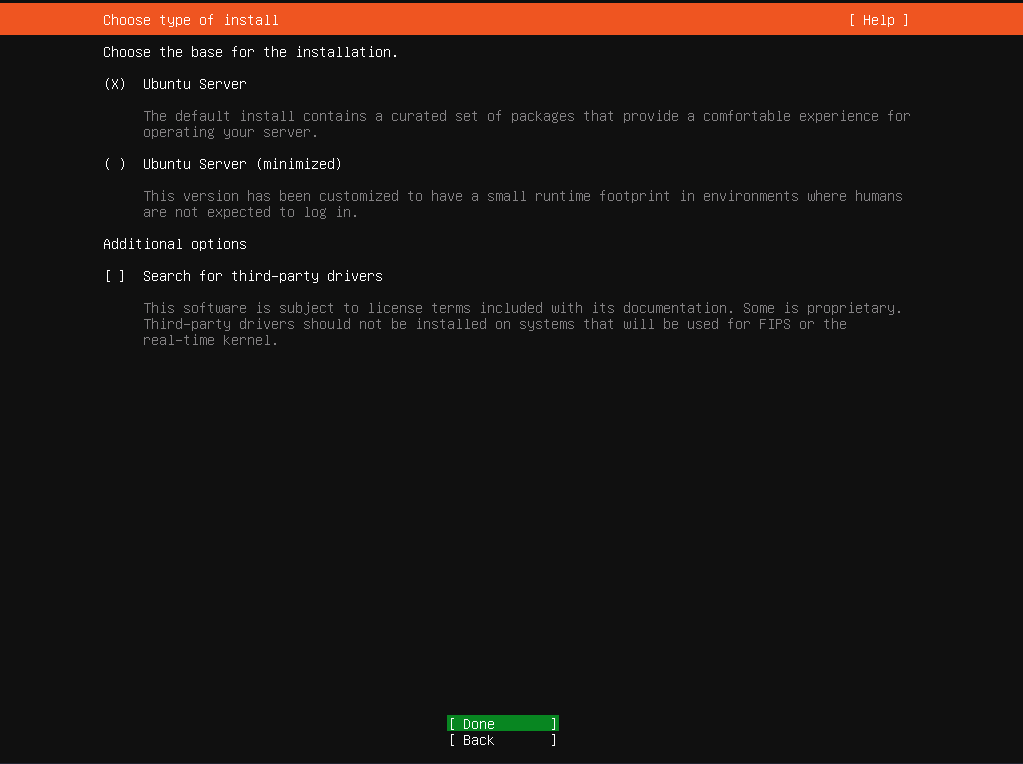Click the "Search for third-party drivers" label
This screenshot has width=1023, height=764.
point(262,276)
